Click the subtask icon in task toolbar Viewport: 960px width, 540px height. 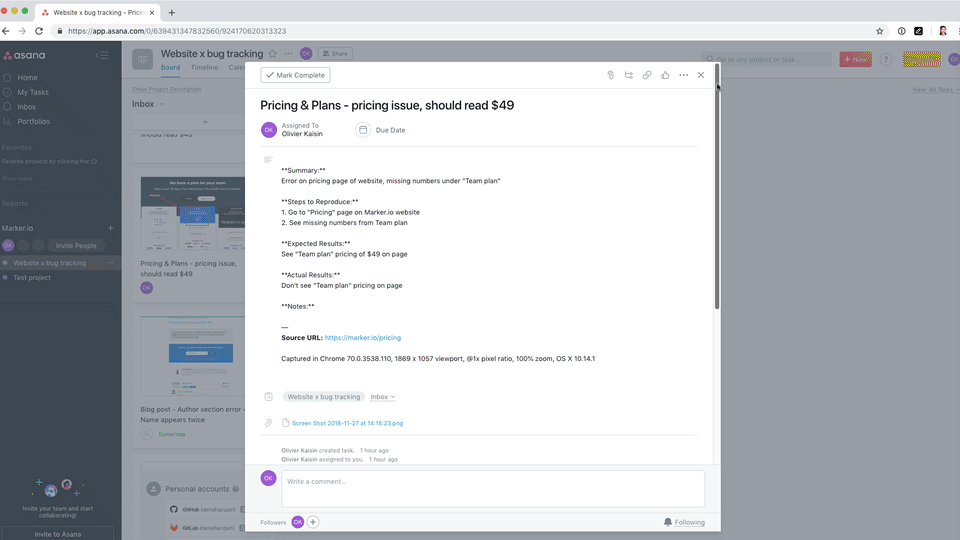coord(629,75)
